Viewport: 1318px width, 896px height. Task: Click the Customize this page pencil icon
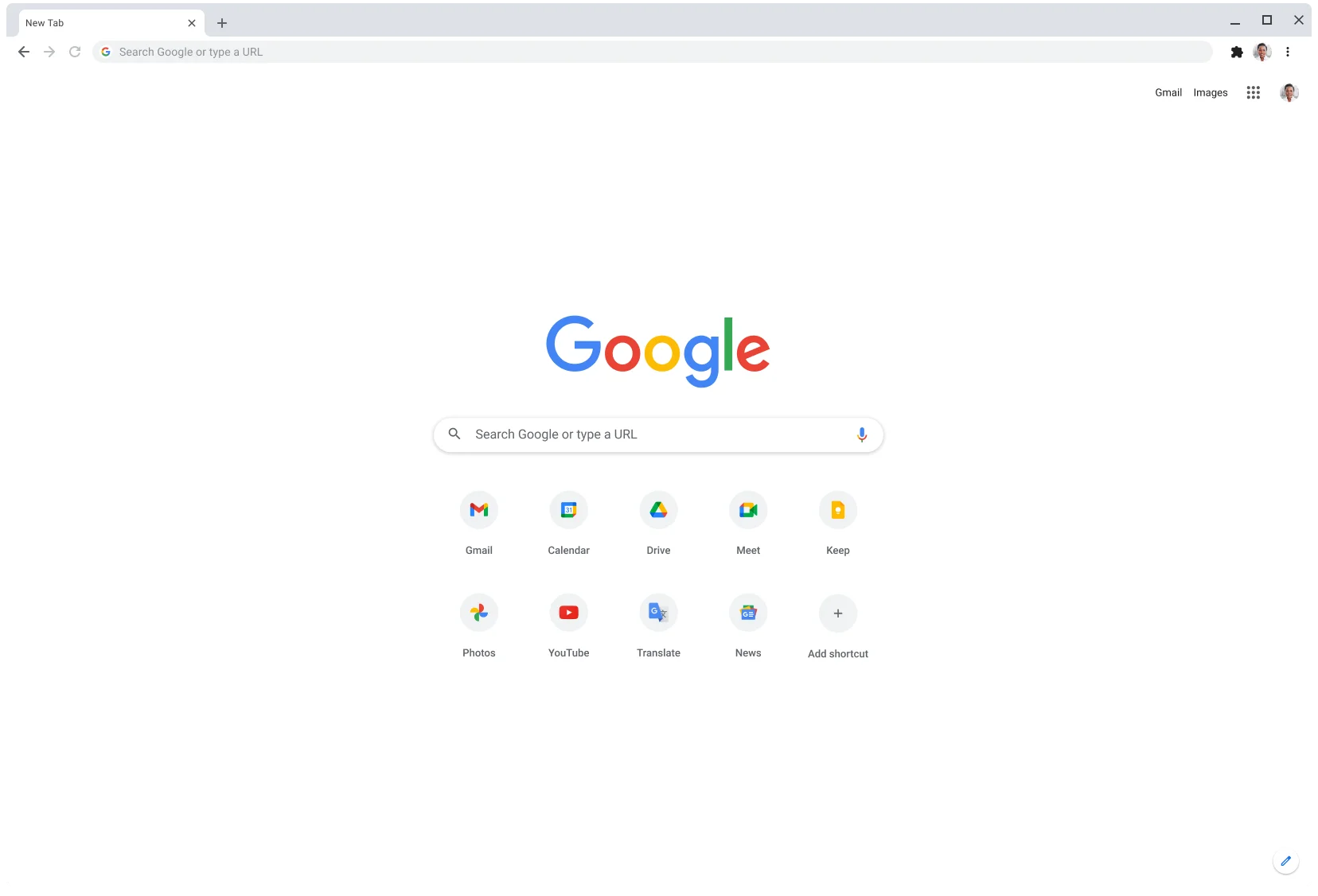point(1285,861)
